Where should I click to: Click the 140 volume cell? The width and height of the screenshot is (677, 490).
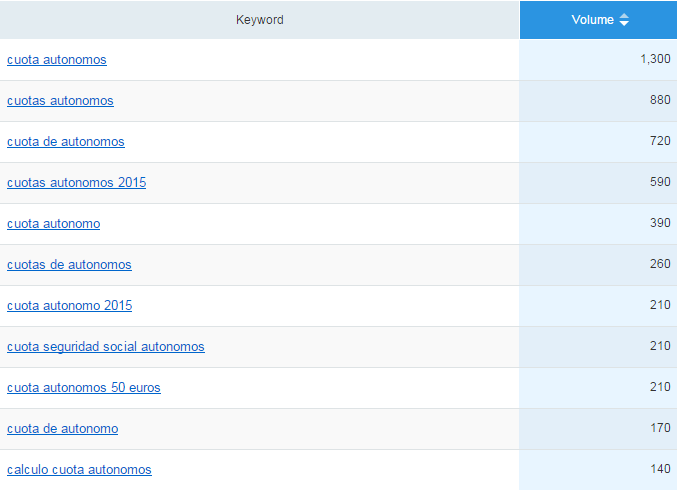click(x=660, y=470)
